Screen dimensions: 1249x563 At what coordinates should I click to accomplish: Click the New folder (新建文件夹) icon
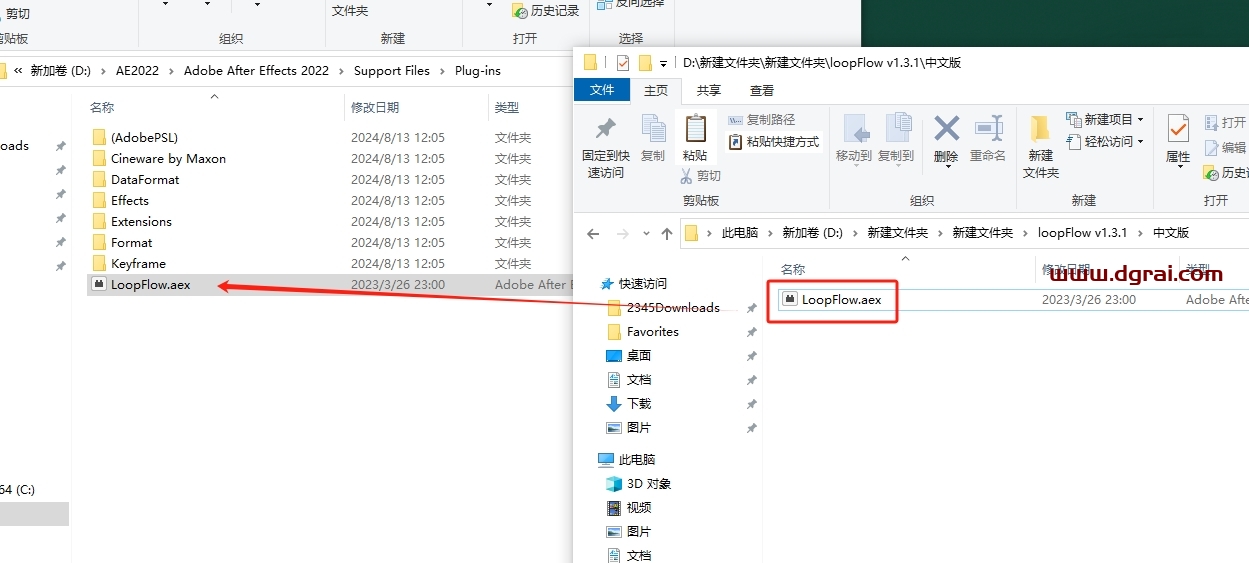[x=1040, y=128]
